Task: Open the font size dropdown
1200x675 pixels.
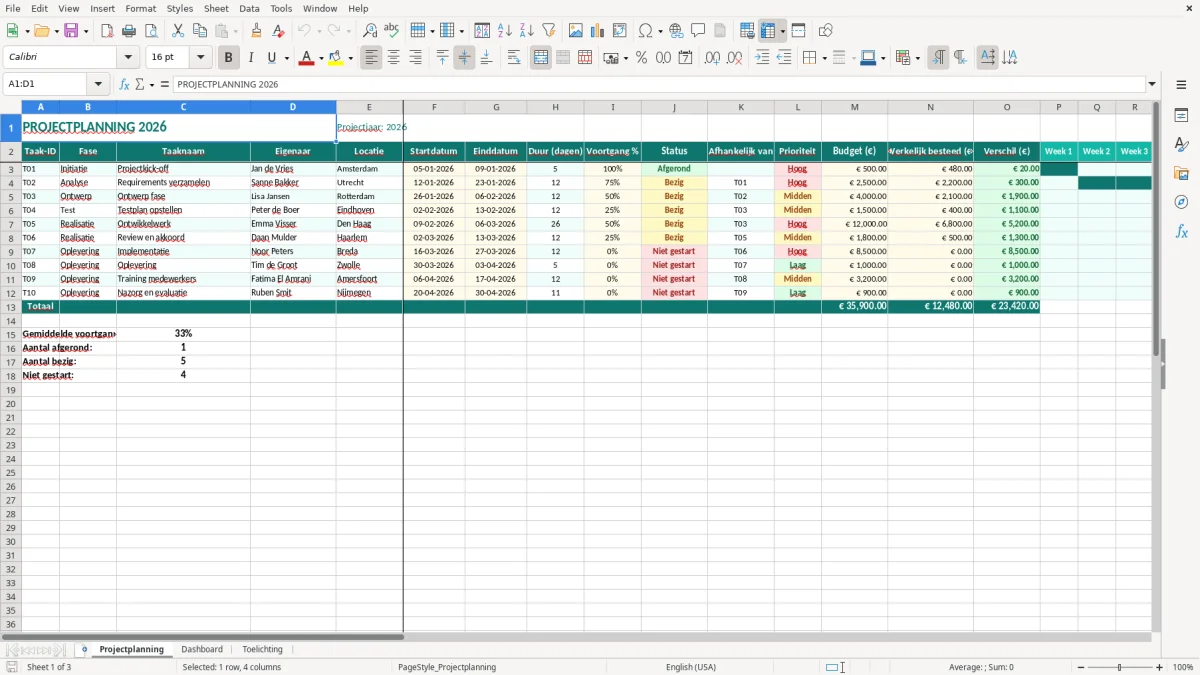Action: point(201,58)
